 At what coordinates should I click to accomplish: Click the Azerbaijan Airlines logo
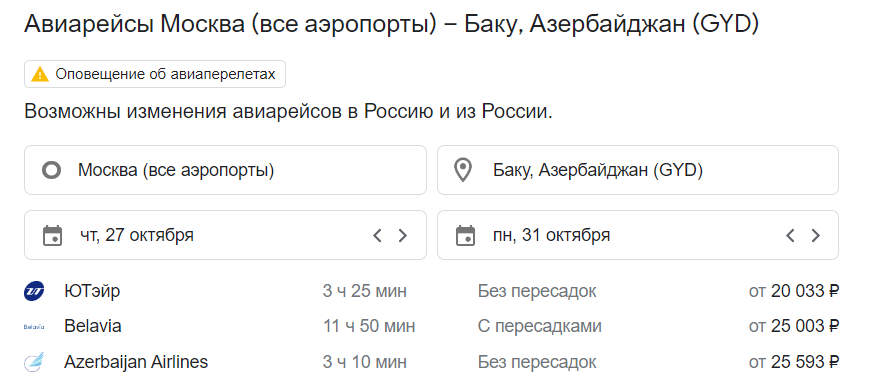pyautogui.click(x=34, y=362)
